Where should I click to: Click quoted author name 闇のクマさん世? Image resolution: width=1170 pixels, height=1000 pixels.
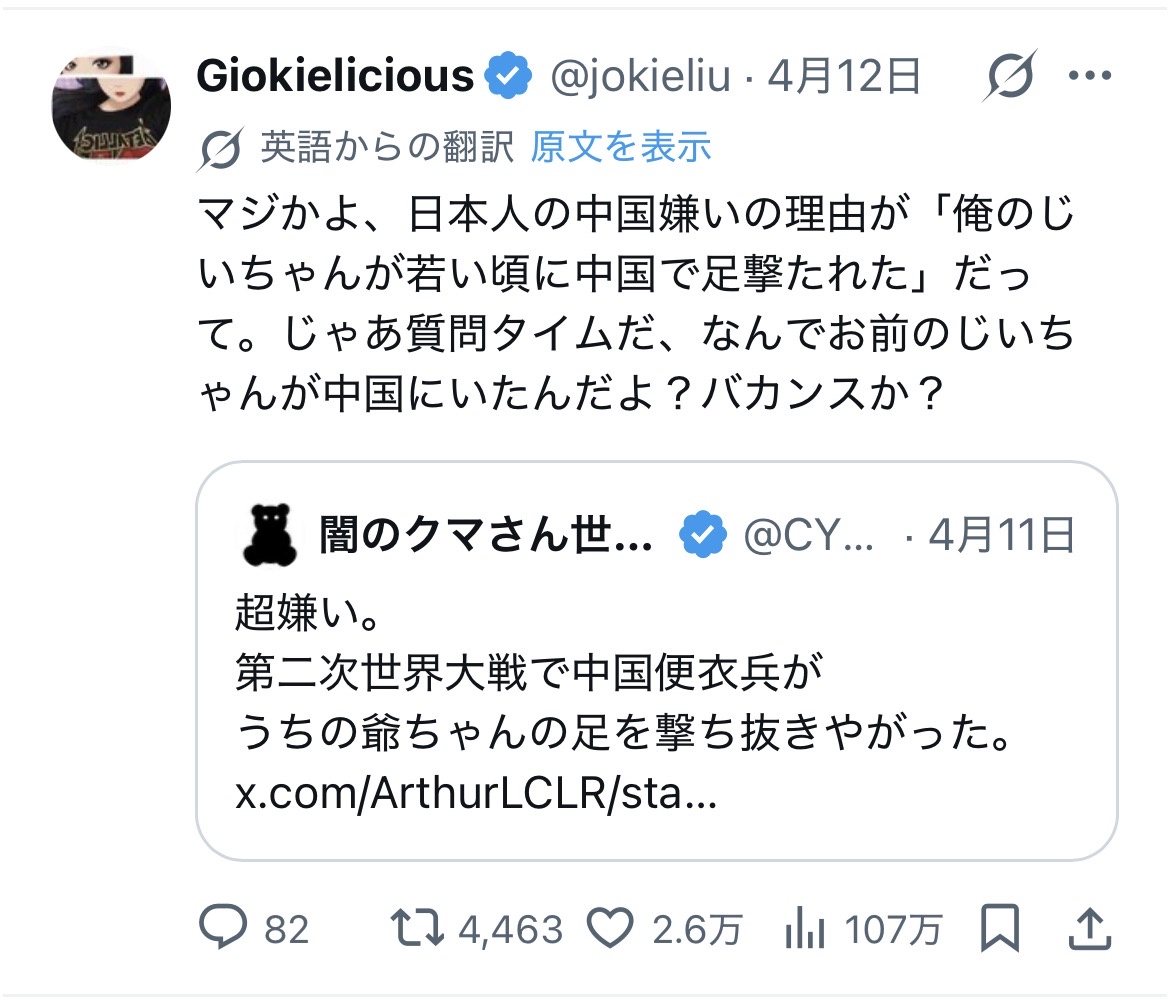click(486, 536)
